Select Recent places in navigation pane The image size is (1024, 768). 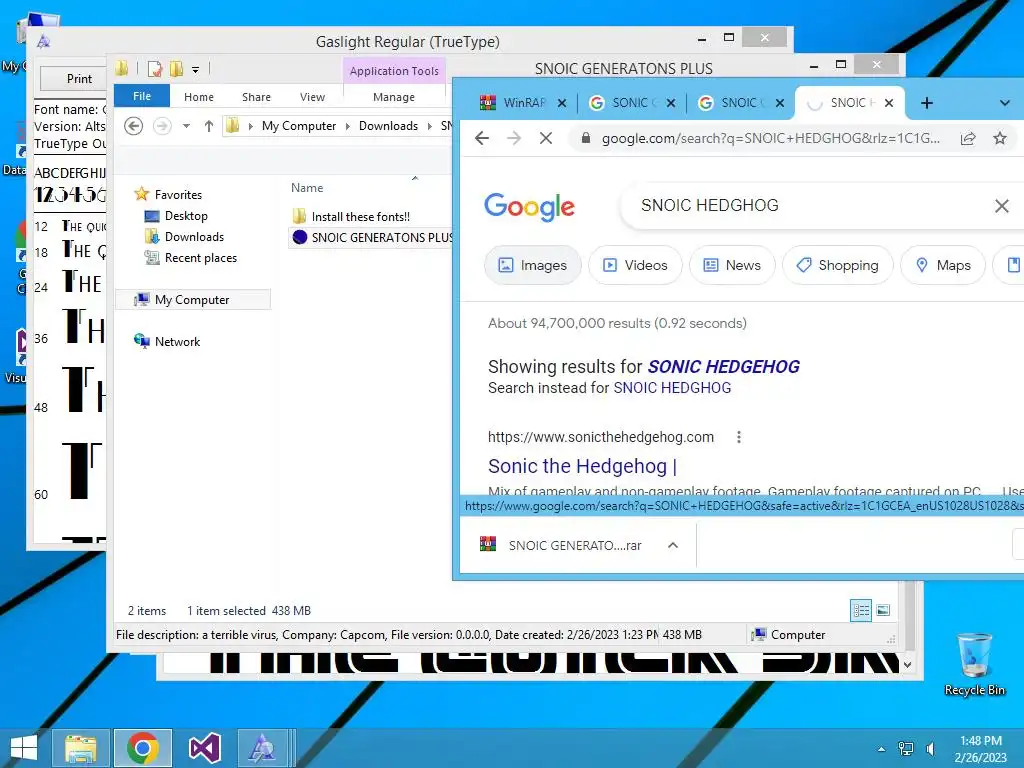(x=191, y=258)
